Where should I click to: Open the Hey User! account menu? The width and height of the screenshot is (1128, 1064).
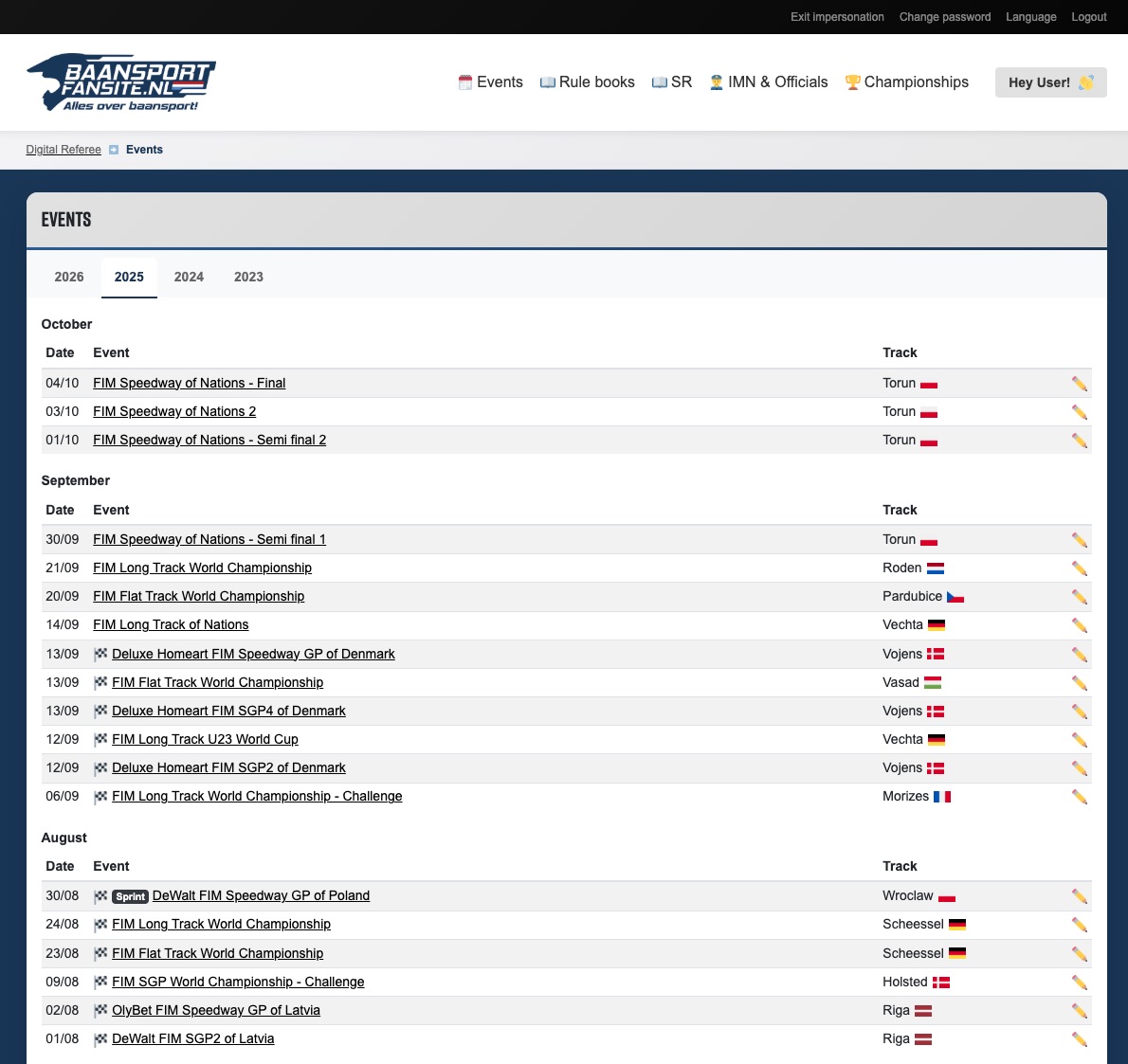[1050, 82]
